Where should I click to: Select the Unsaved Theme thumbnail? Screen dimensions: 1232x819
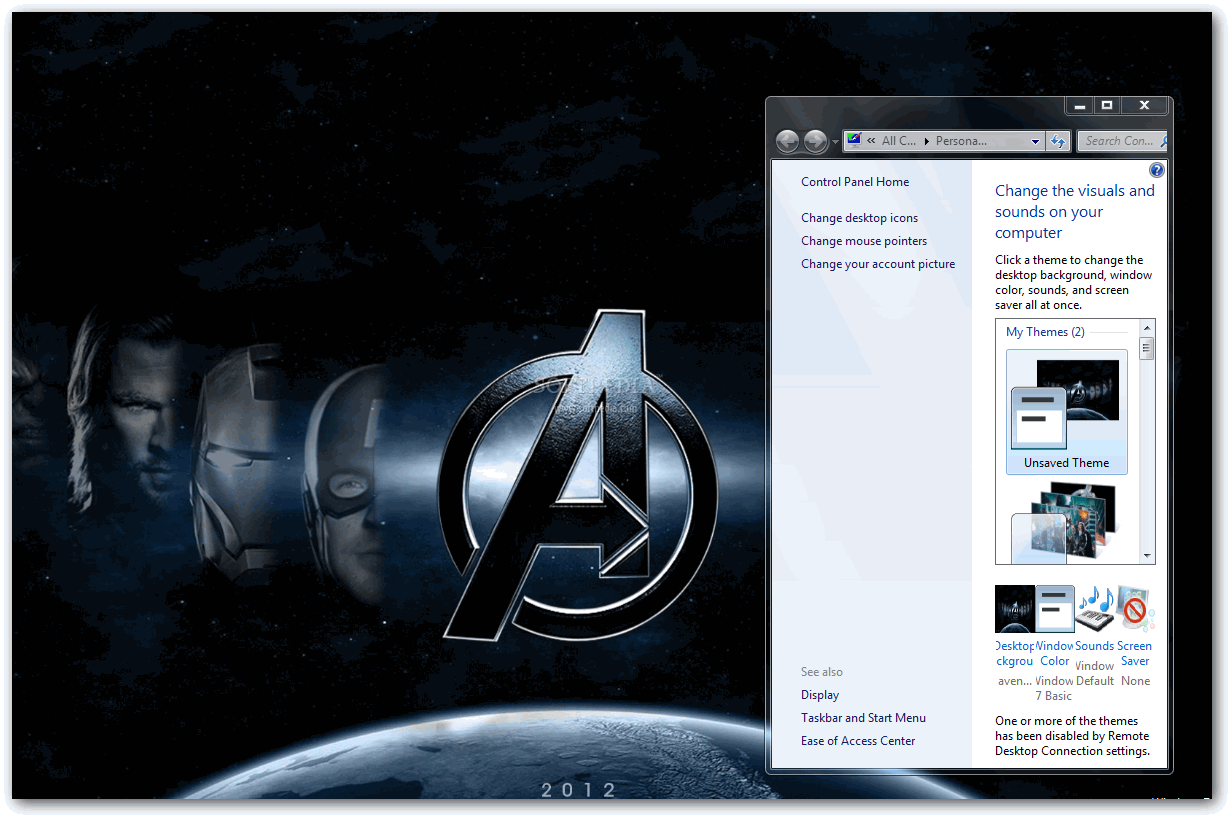1066,412
